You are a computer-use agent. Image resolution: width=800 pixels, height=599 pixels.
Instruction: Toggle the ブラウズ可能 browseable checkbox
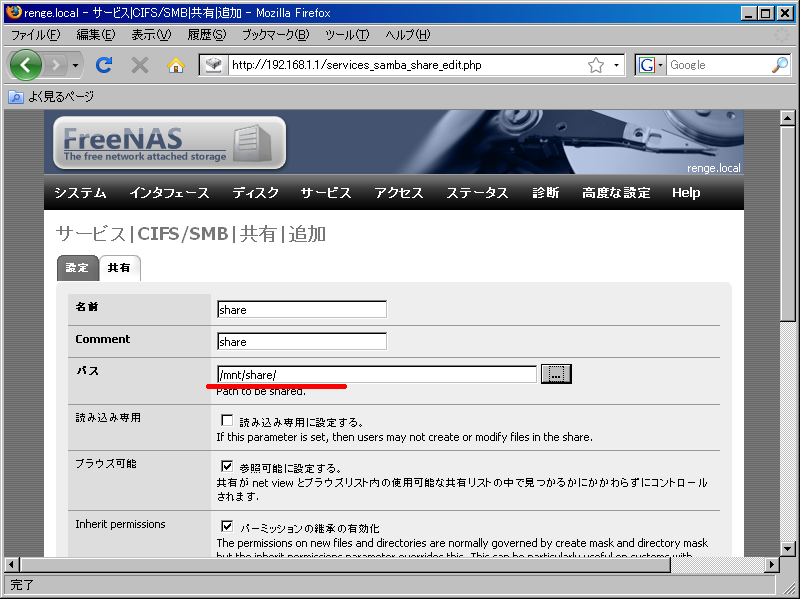[x=227, y=466]
